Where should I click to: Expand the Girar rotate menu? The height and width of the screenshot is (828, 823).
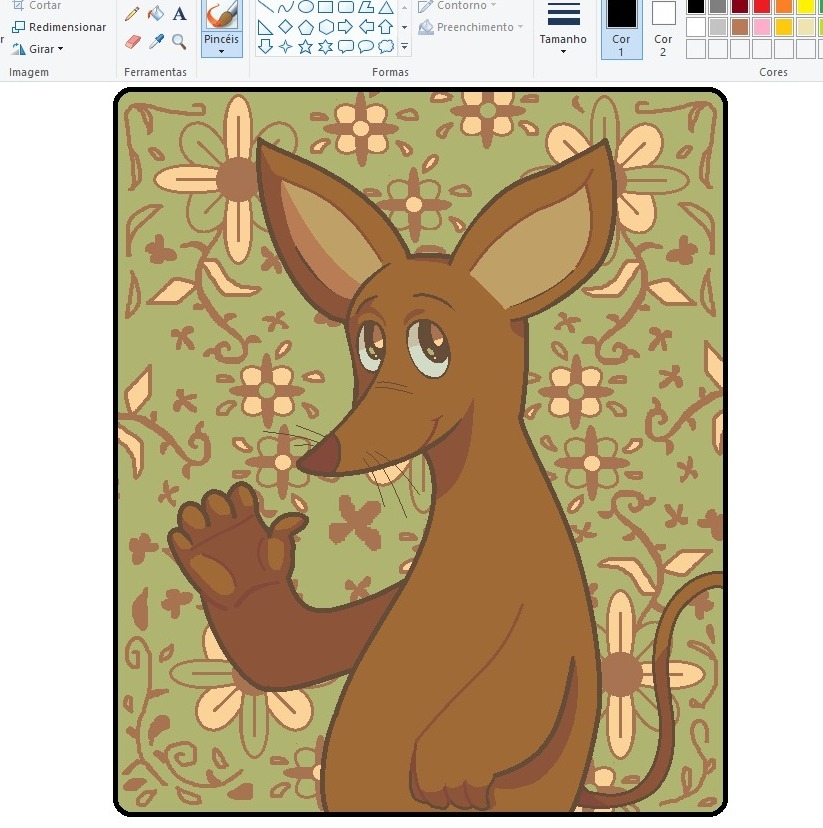40,49
